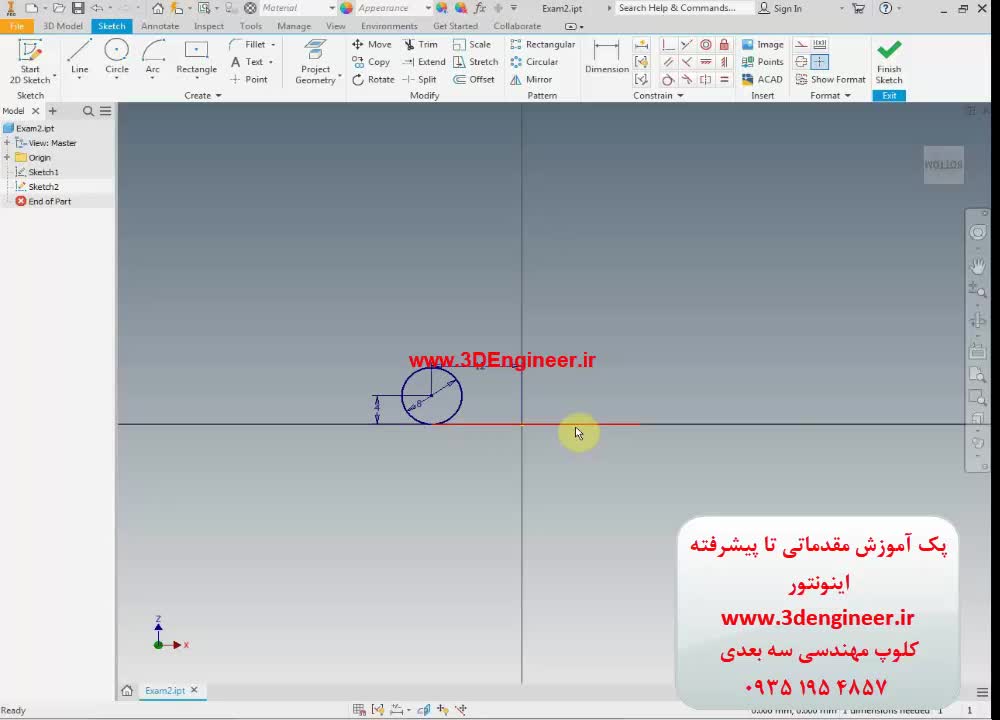This screenshot has height=720, width=1000.
Task: Activate the Trim tool
Action: (421, 44)
